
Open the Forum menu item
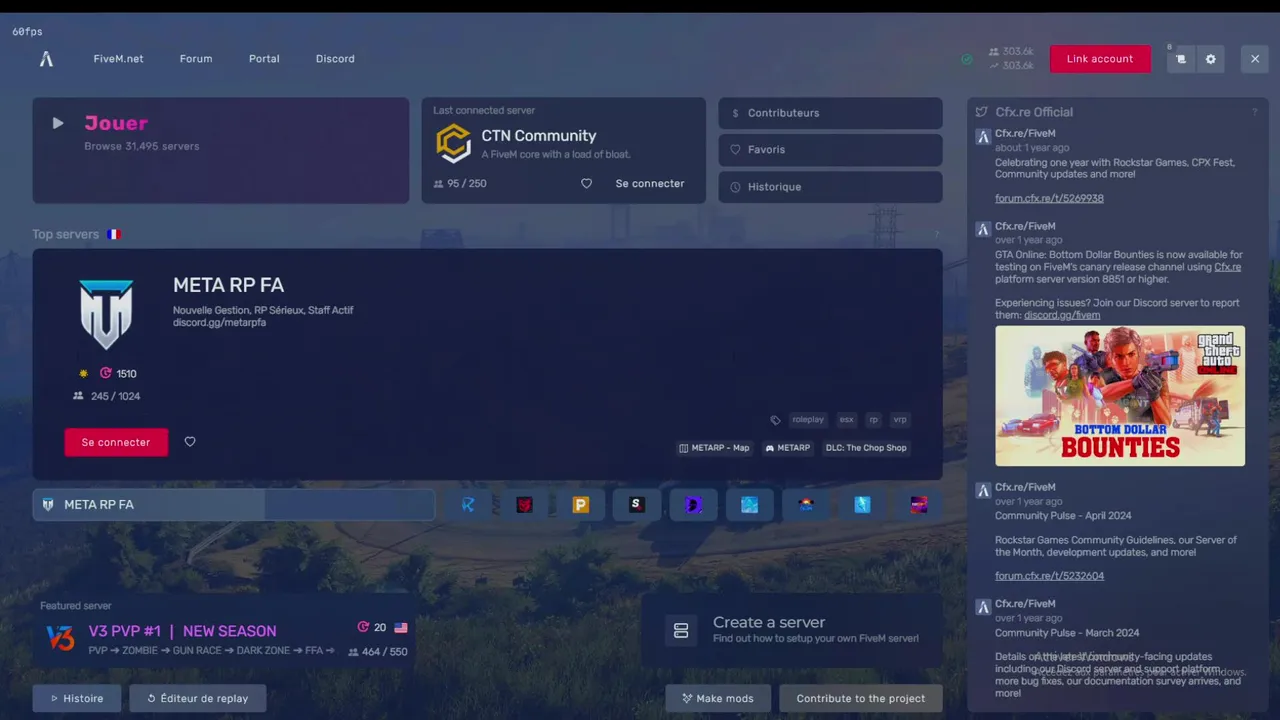point(196,59)
